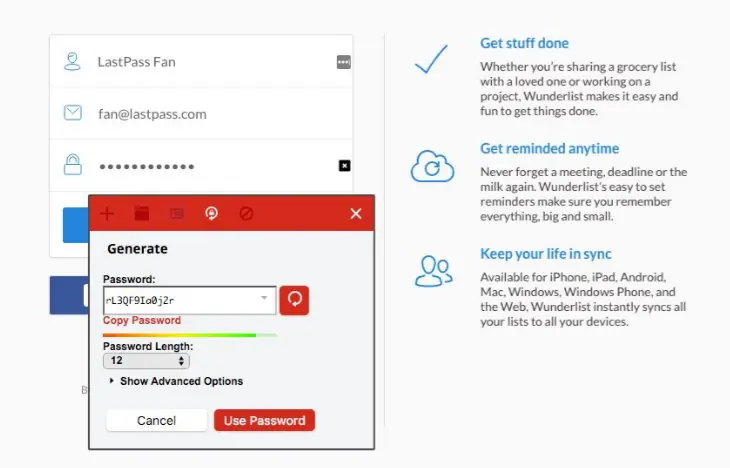
Task: Click the cloud sync icon
Action: [432, 166]
